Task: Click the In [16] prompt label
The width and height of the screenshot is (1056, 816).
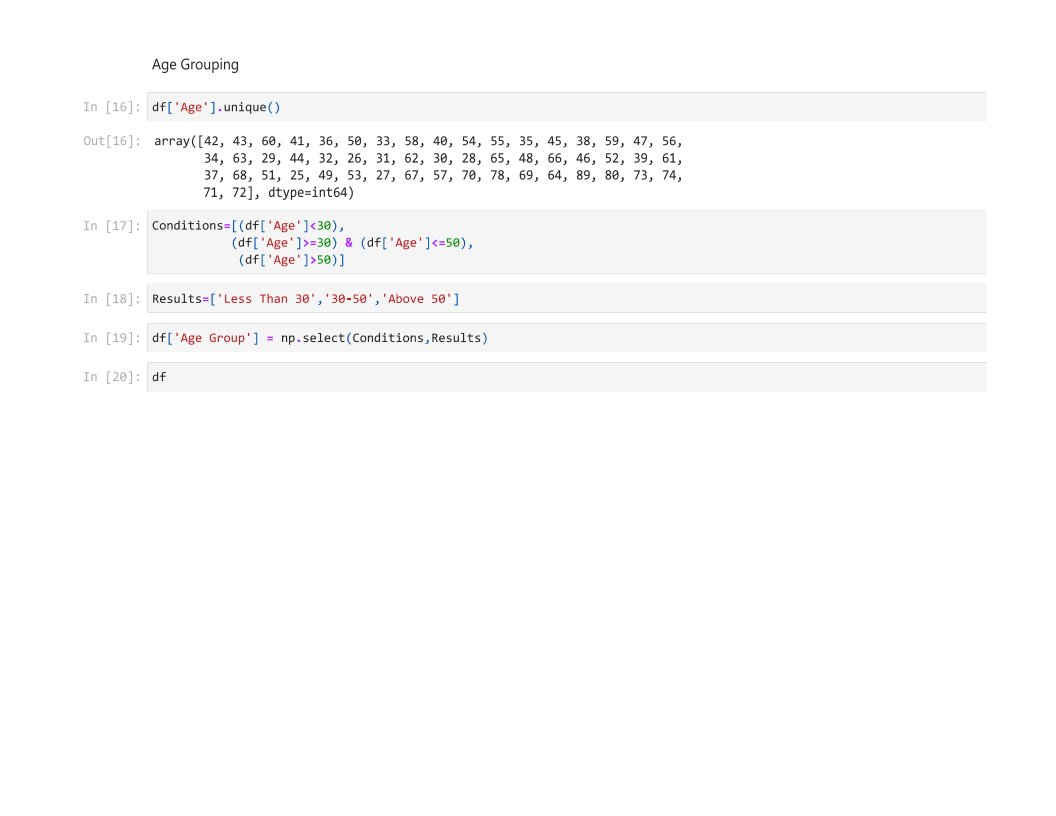Action: tap(112, 107)
